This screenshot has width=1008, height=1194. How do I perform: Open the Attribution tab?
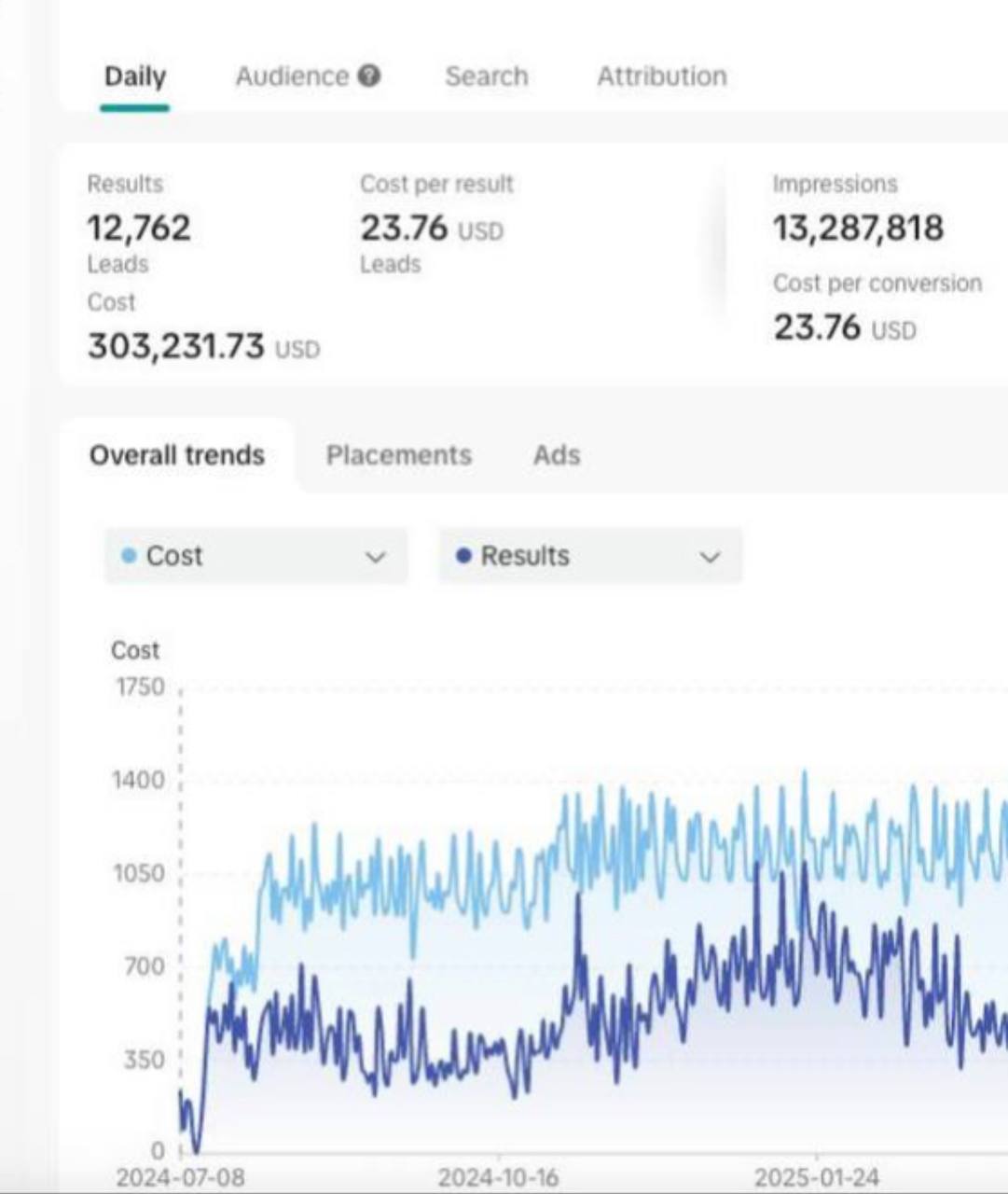point(662,76)
